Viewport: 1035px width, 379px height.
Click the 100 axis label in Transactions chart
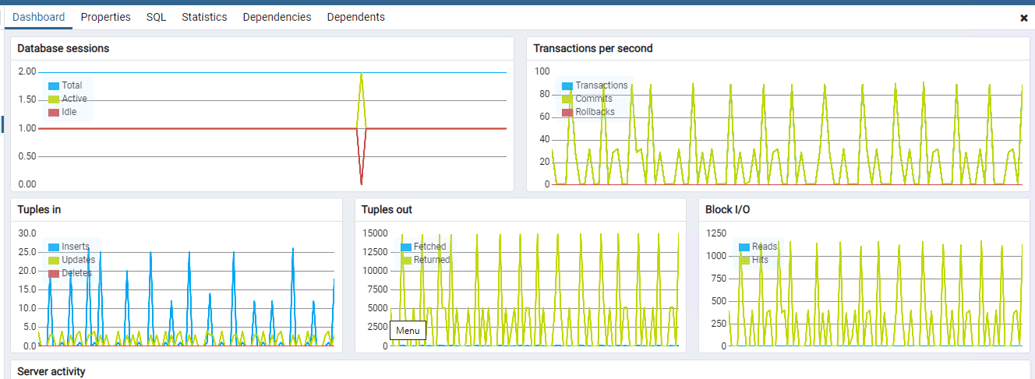click(x=542, y=71)
